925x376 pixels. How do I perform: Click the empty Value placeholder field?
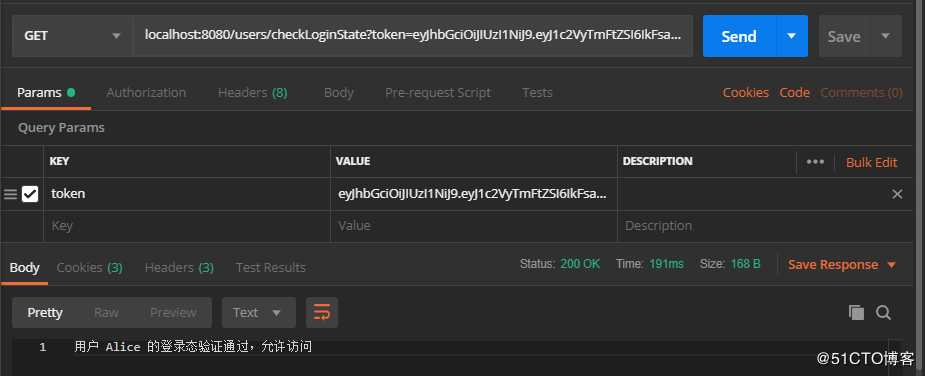click(x=474, y=226)
